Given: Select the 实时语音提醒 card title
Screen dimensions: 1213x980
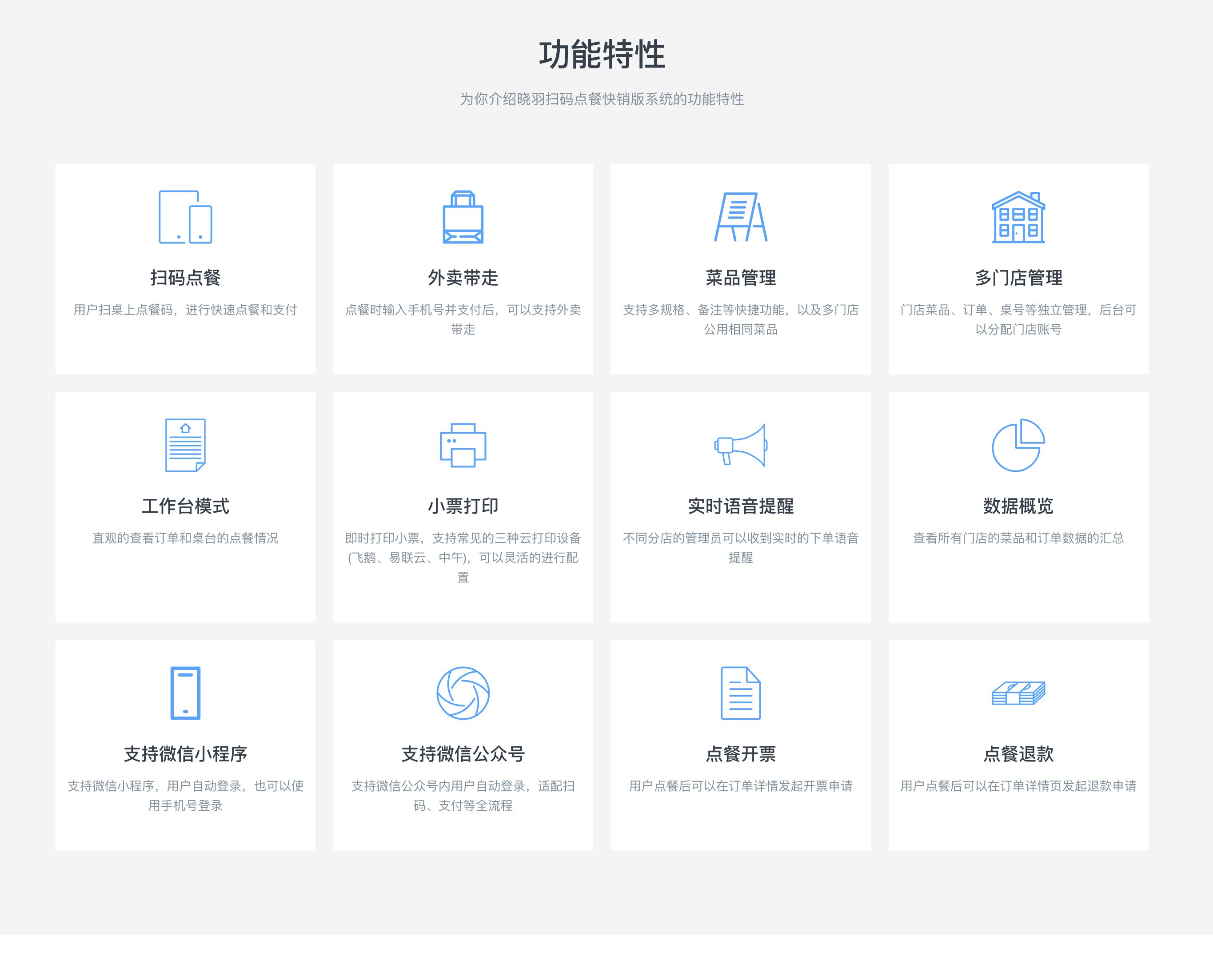Looking at the screenshot, I should 740,506.
